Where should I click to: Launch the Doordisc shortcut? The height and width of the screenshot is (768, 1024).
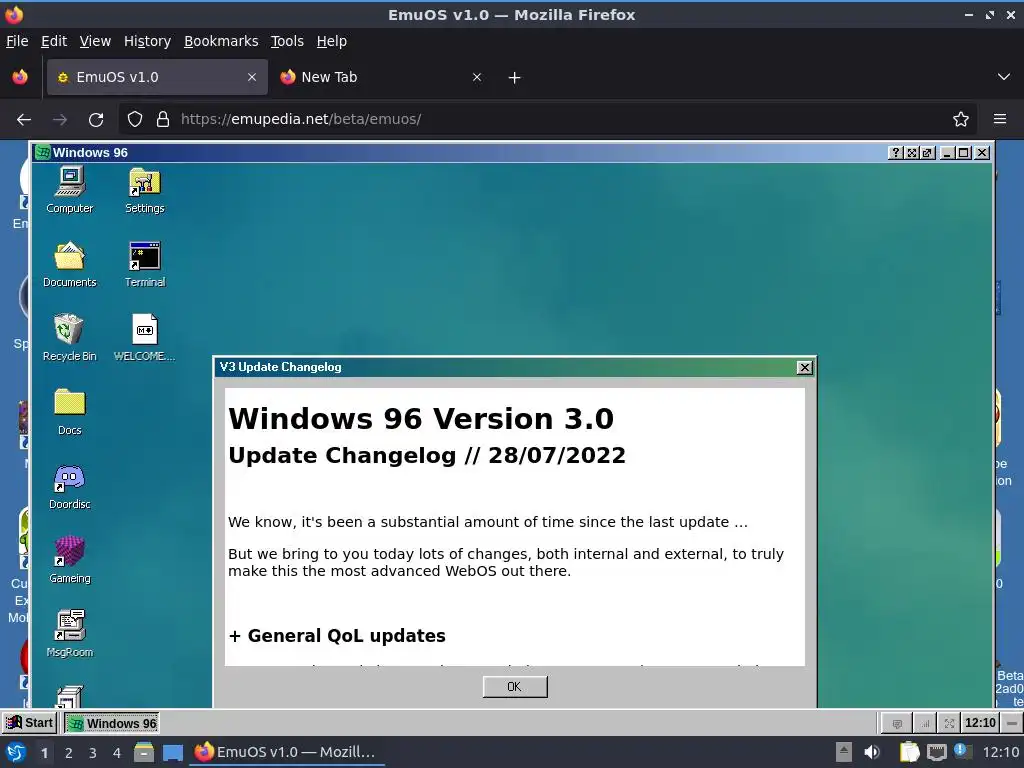[x=70, y=486]
